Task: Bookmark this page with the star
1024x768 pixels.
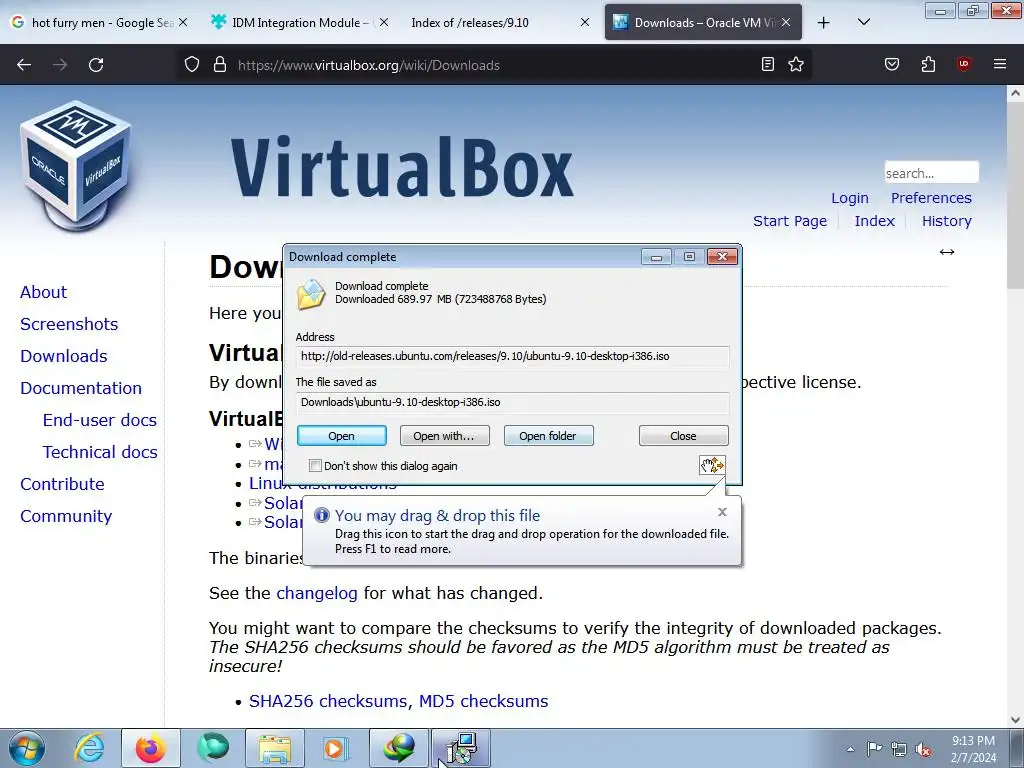Action: pyautogui.click(x=796, y=64)
